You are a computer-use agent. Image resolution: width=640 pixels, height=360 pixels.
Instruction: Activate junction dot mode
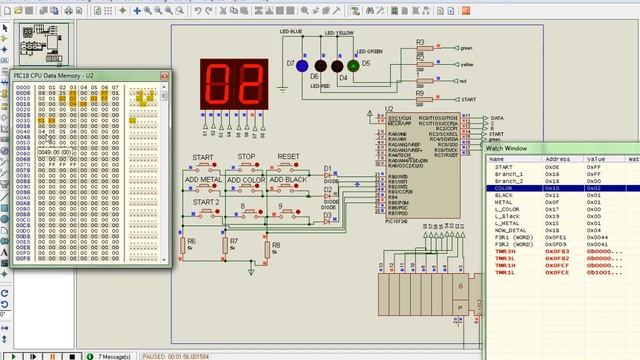coord(4,49)
